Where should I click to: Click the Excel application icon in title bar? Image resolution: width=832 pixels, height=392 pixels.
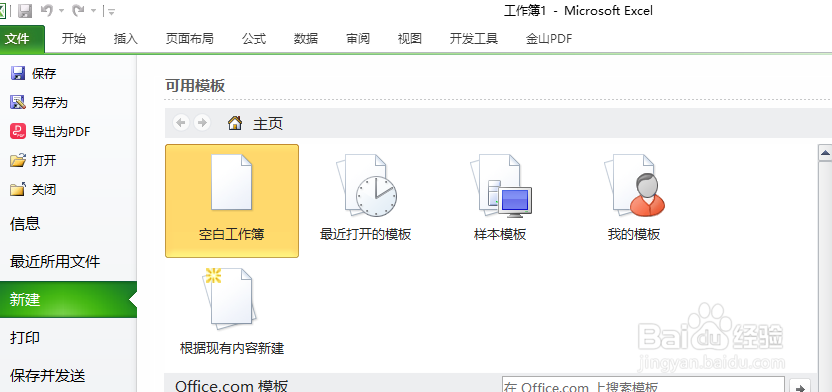click(x=3, y=10)
